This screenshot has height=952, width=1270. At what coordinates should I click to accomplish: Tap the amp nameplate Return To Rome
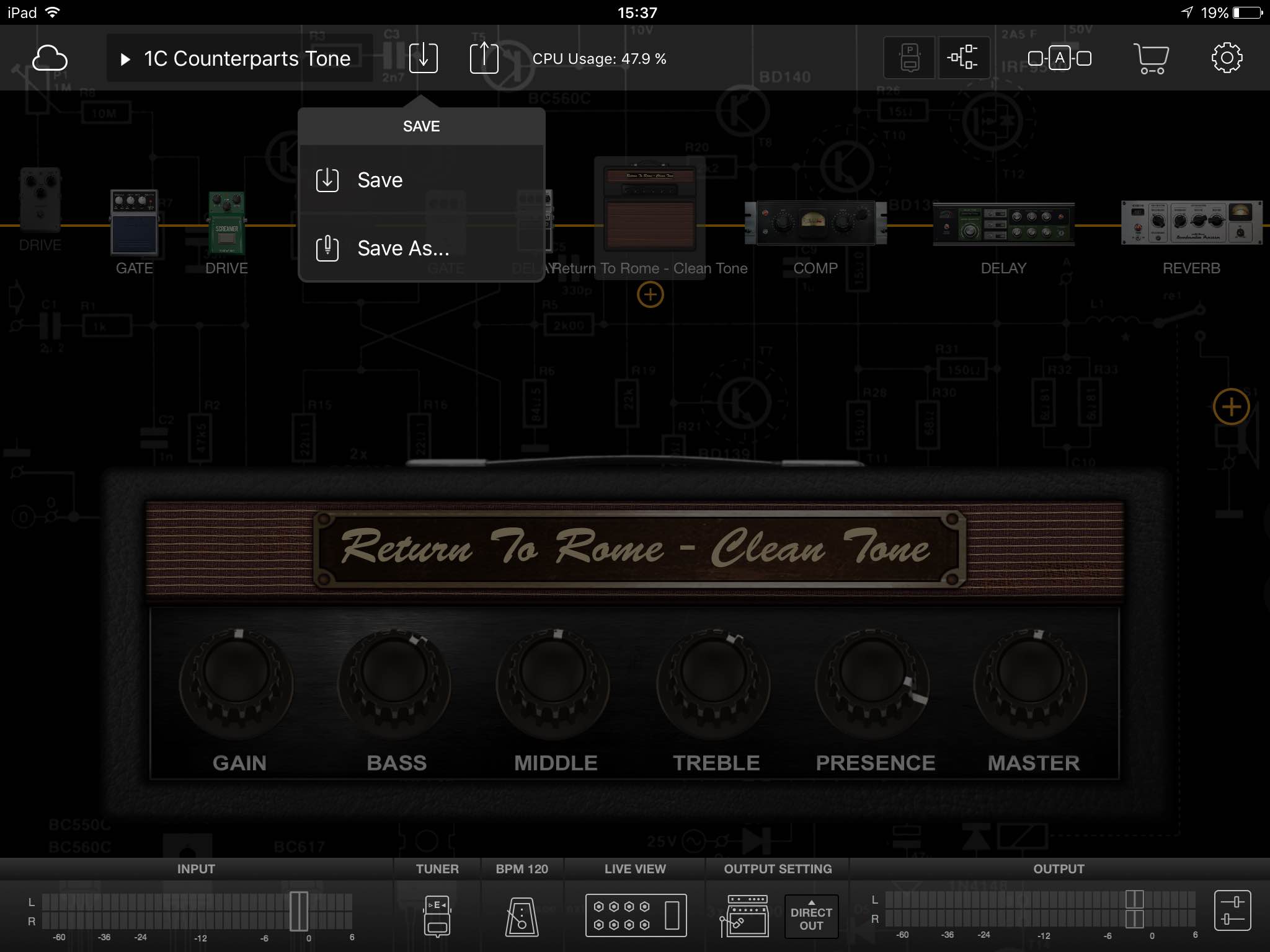click(640, 548)
